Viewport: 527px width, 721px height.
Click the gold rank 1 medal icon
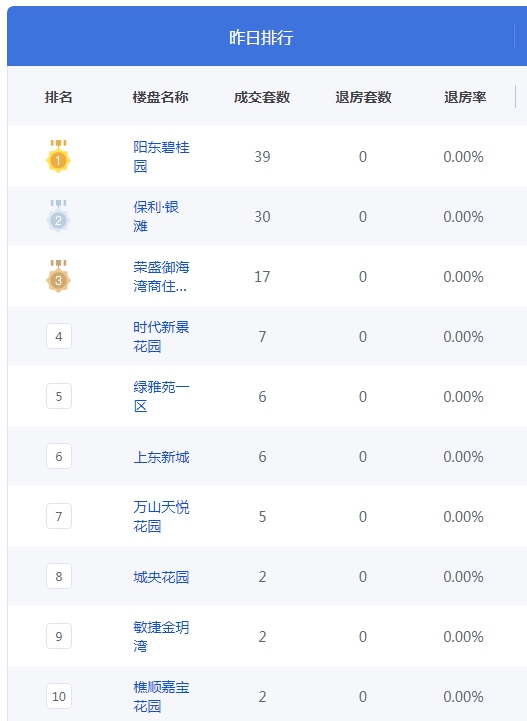point(58,156)
